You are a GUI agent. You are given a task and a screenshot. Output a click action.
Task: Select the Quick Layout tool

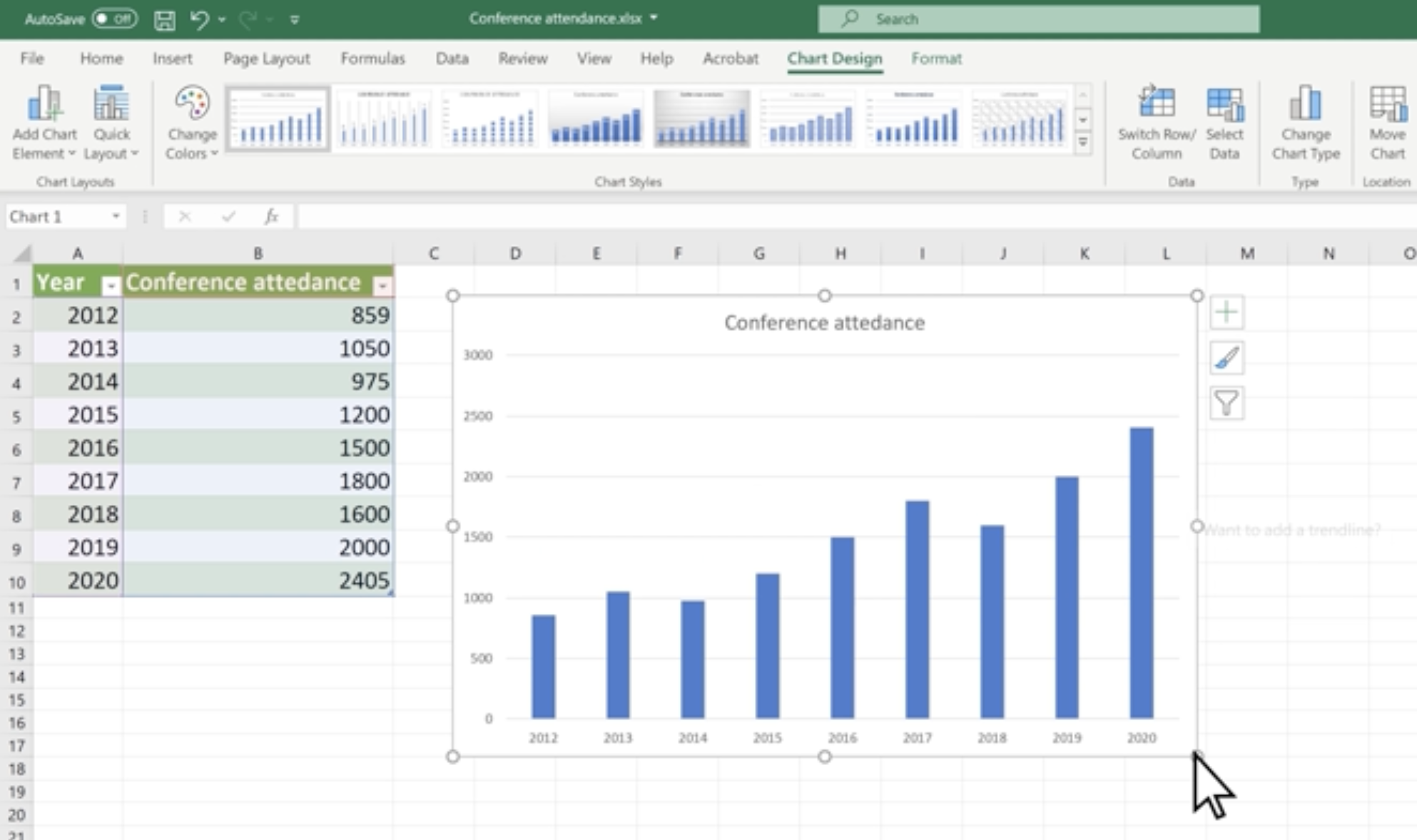[111, 121]
